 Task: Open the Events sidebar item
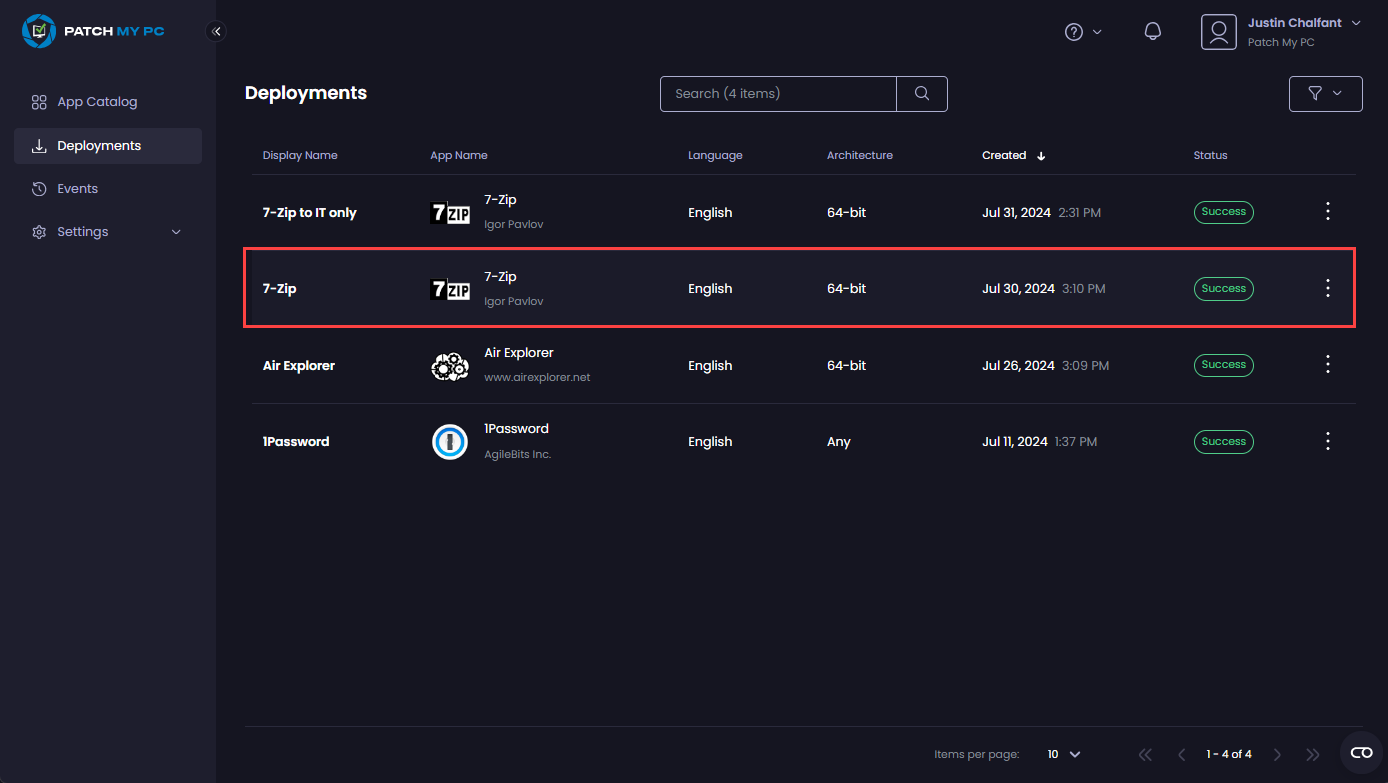77,189
